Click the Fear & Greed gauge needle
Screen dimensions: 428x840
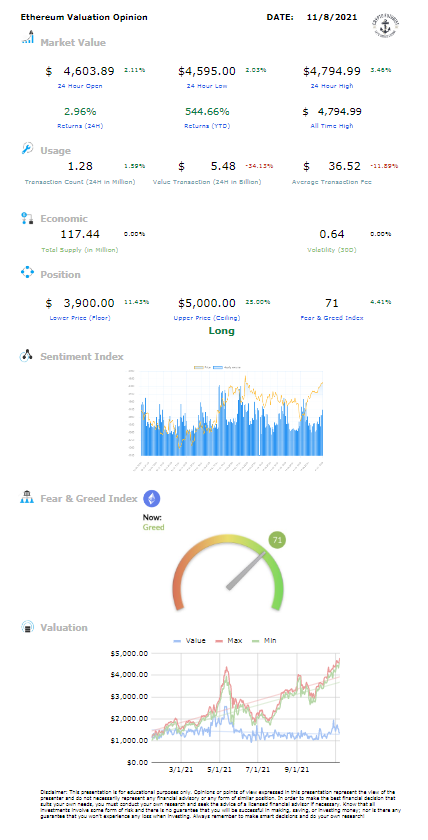pos(246,572)
